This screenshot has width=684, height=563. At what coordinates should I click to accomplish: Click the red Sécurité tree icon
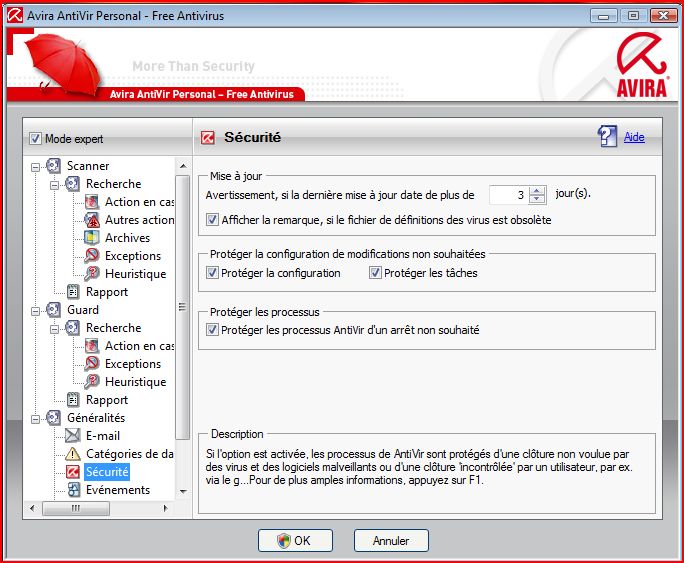(72, 472)
